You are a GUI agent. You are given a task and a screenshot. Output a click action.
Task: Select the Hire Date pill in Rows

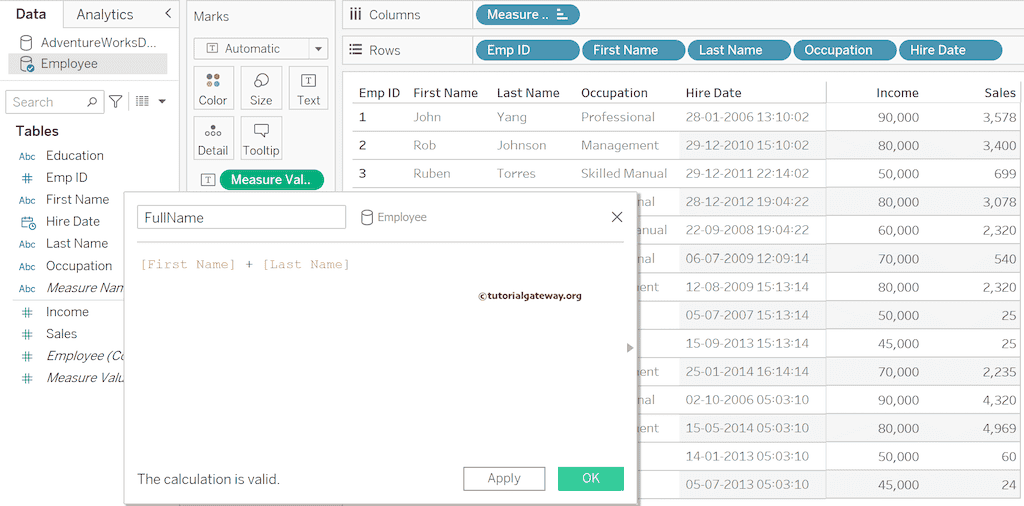[x=950, y=50]
